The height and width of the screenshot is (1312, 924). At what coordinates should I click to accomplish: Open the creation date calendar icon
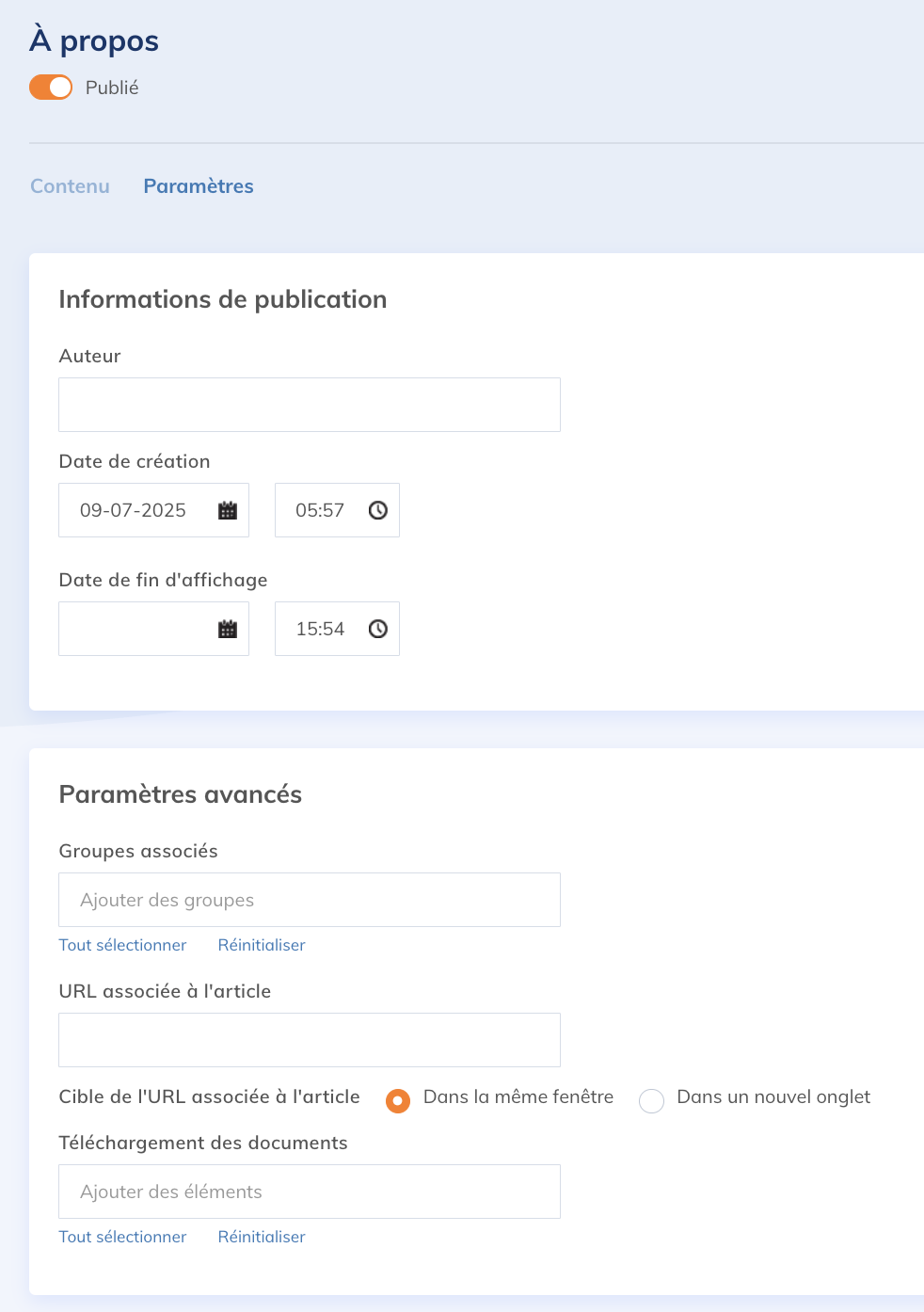click(x=228, y=510)
